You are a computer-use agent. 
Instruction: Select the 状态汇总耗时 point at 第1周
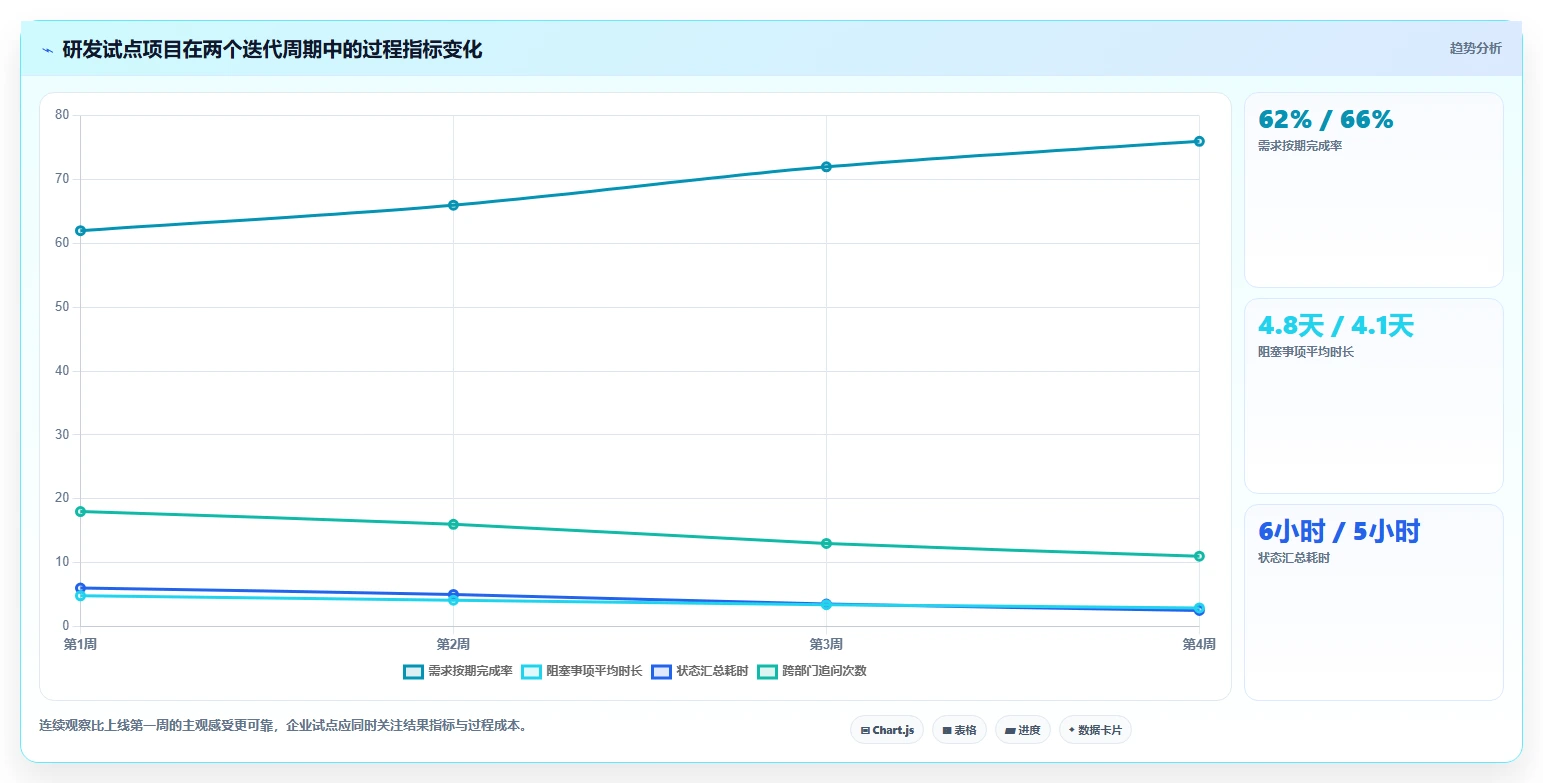80,588
